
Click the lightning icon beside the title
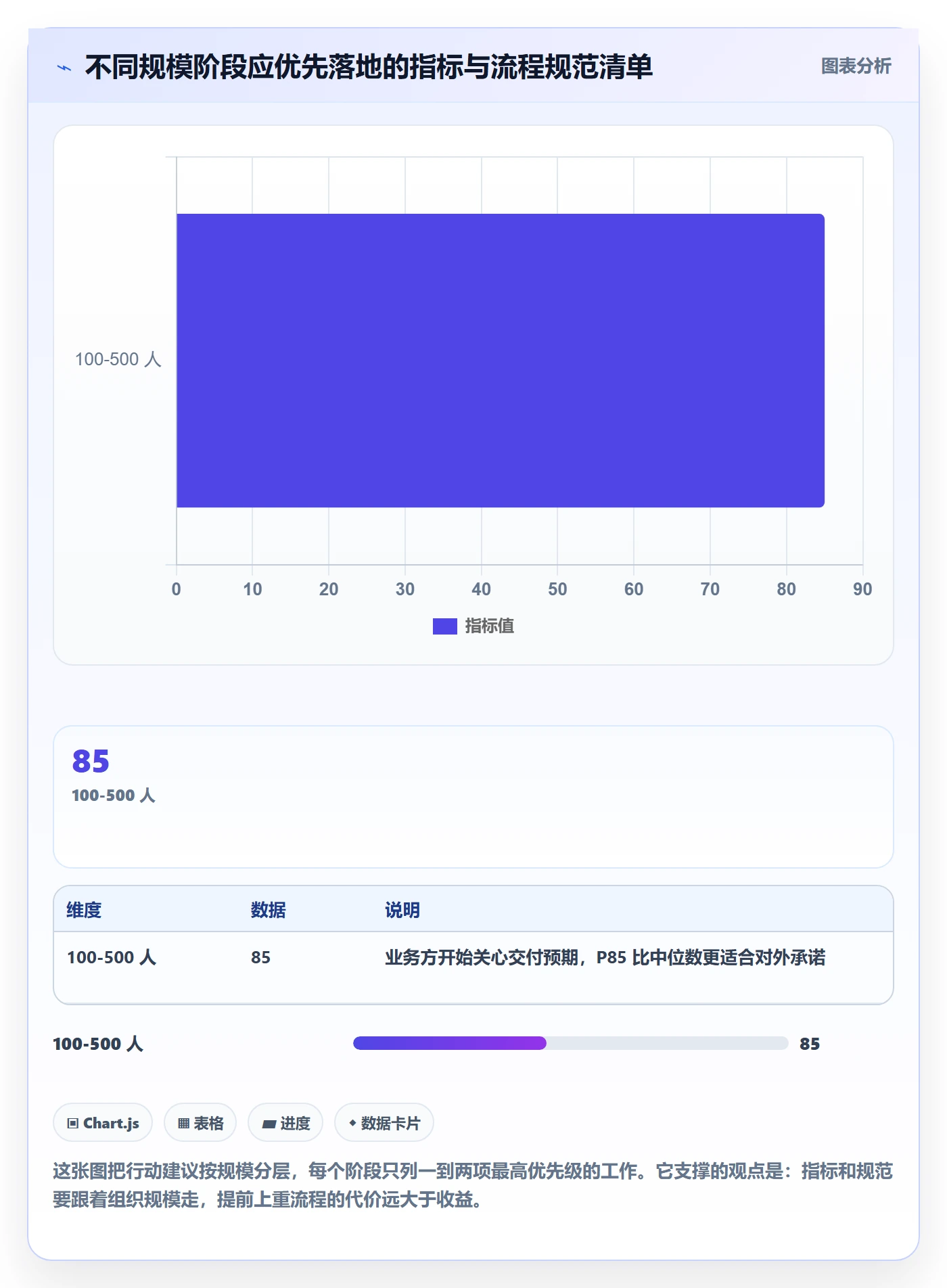pos(64,68)
